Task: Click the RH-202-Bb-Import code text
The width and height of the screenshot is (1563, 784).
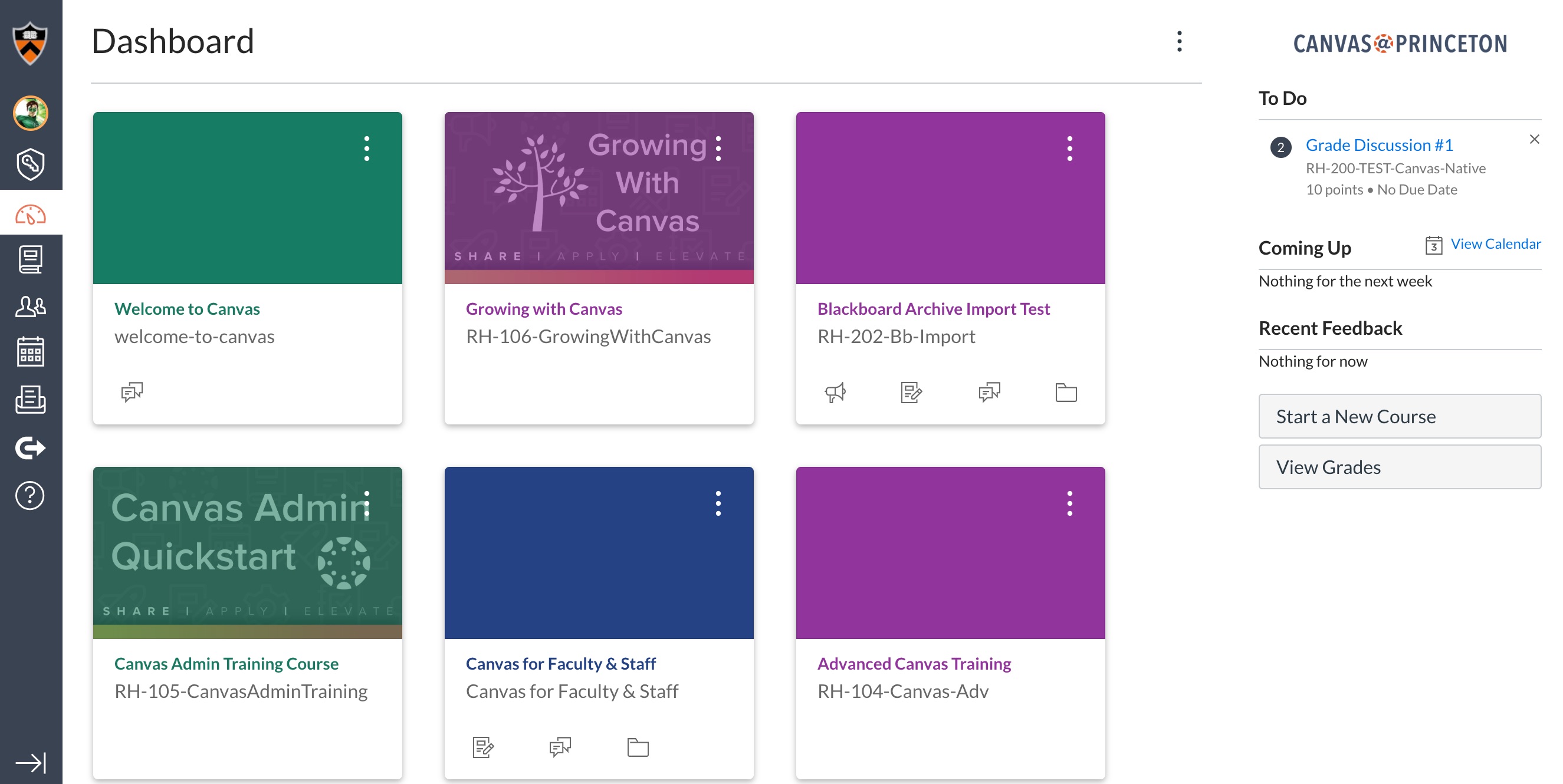Action: pyautogui.click(x=896, y=336)
